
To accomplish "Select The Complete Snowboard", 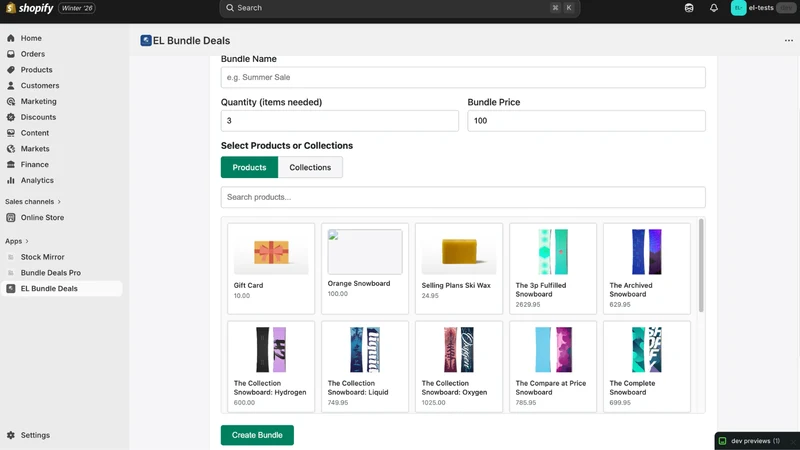I will (646, 366).
